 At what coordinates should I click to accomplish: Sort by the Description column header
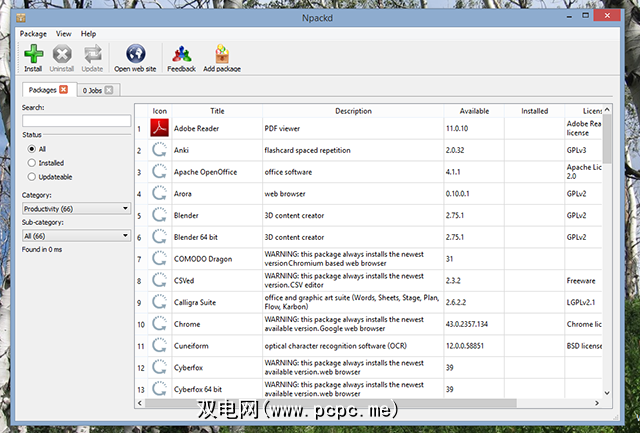353,111
